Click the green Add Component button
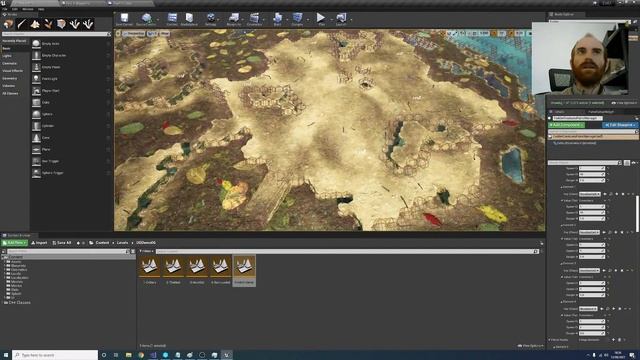The height and width of the screenshot is (360, 640). 567,125
